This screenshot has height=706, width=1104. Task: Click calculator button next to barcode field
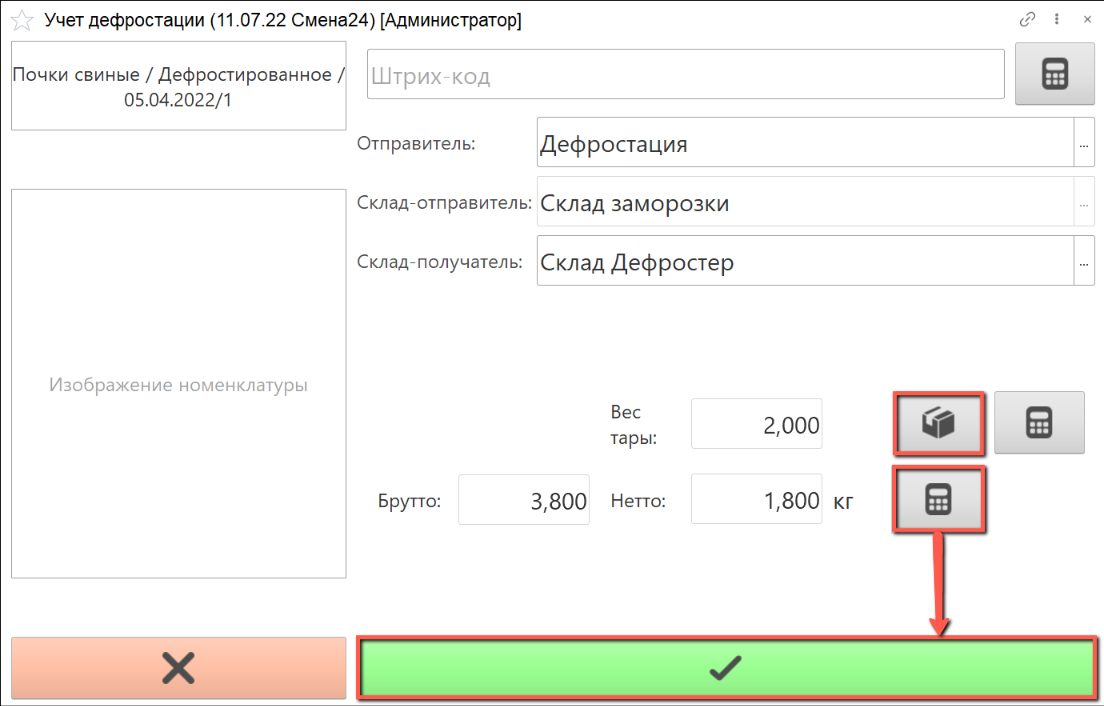pos(1055,74)
